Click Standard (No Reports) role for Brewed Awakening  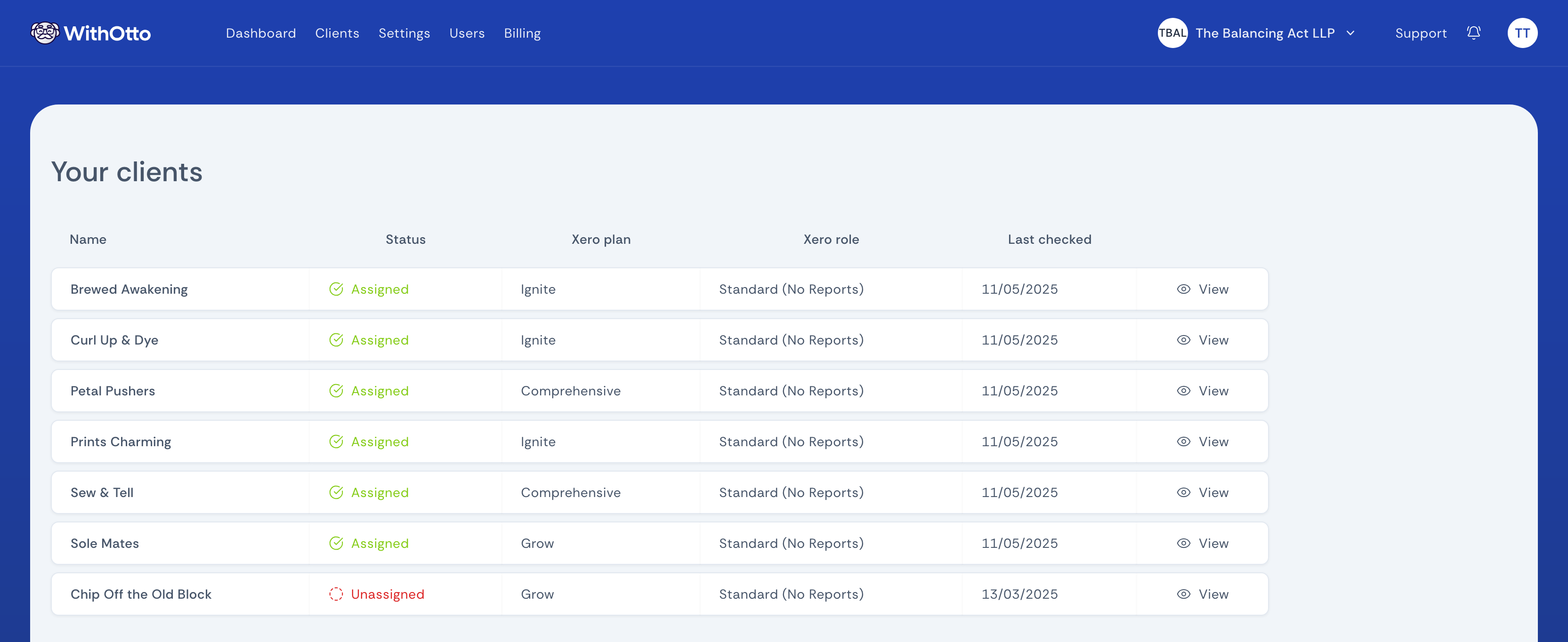point(792,289)
